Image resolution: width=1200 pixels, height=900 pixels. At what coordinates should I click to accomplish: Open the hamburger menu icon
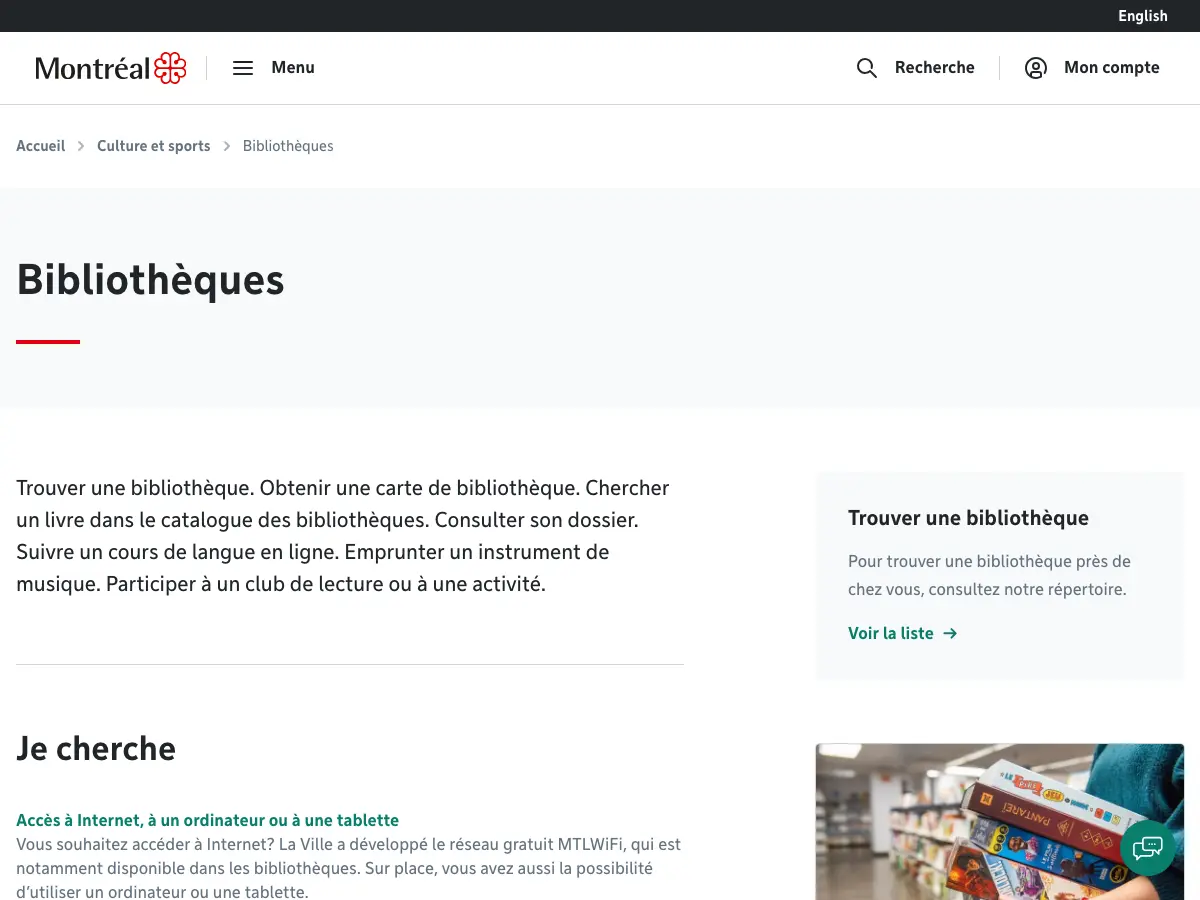243,68
